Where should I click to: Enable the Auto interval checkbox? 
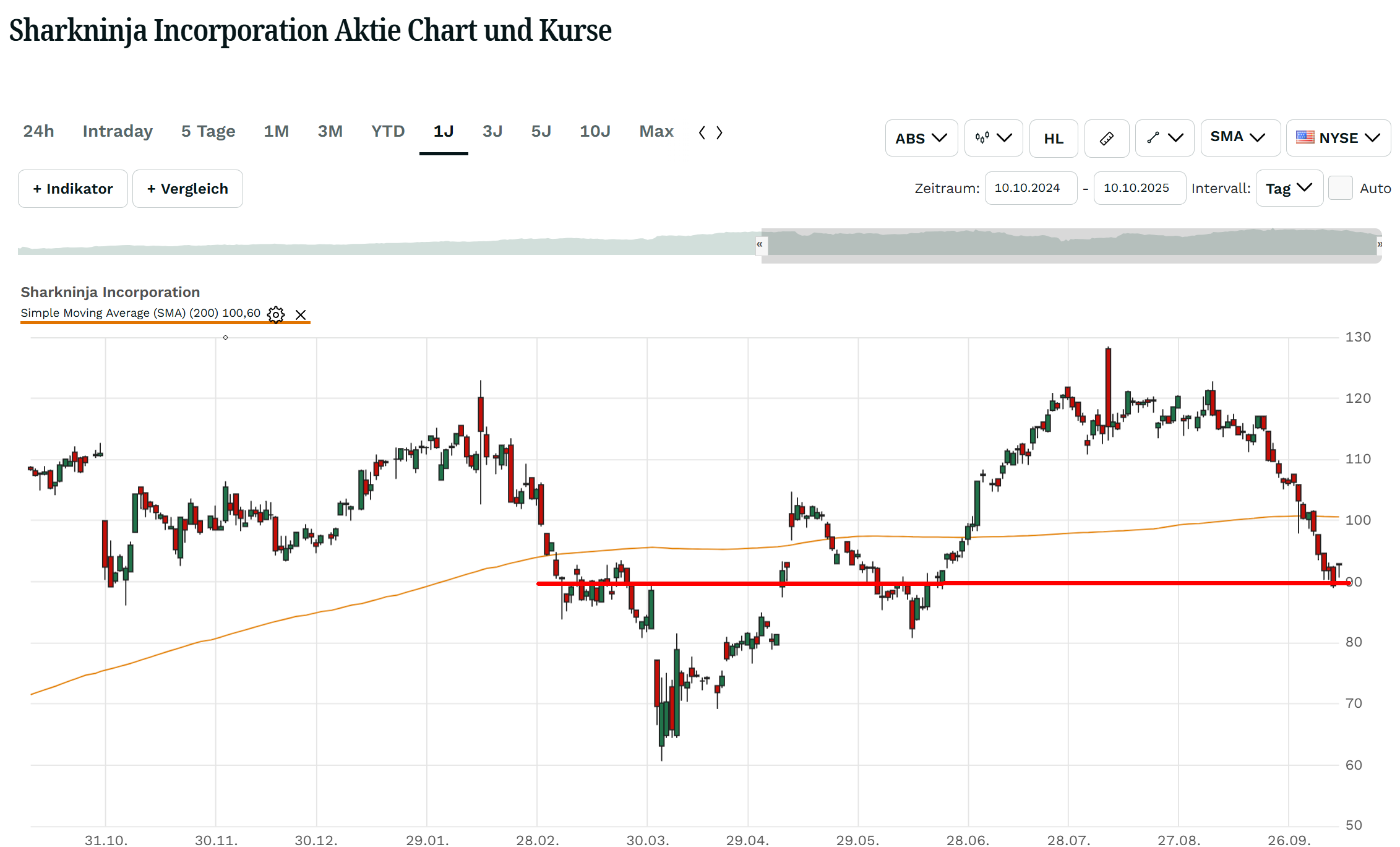pos(1340,188)
